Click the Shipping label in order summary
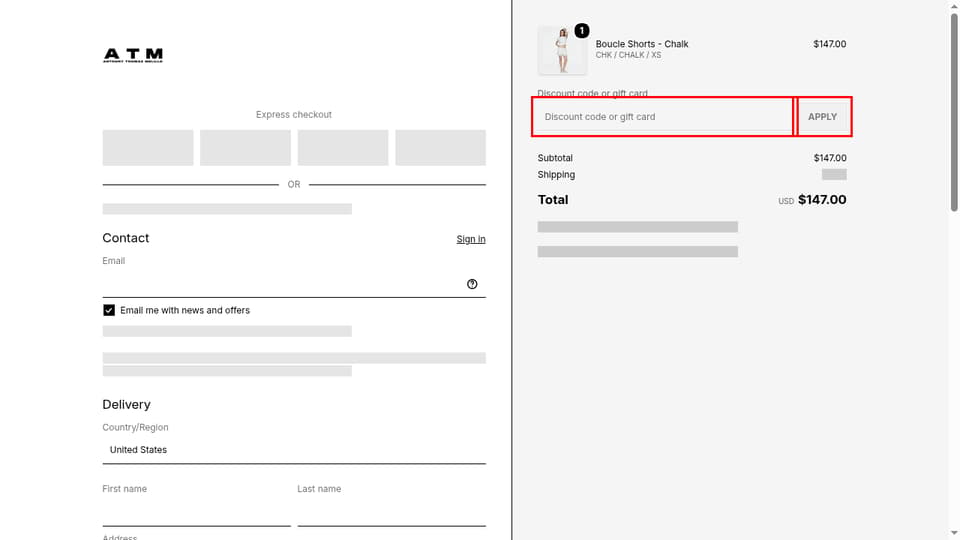The height and width of the screenshot is (540, 960). pyautogui.click(x=556, y=174)
